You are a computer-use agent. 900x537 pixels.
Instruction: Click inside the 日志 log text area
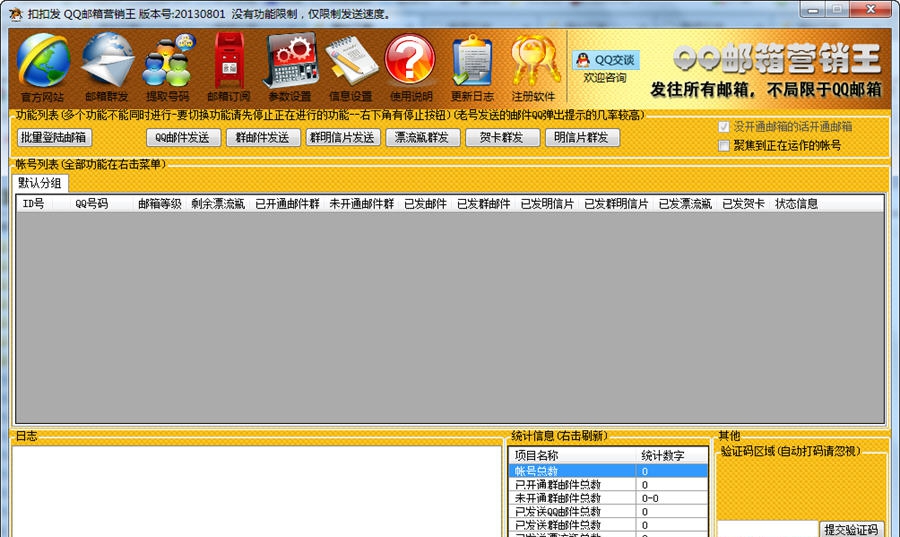[257, 492]
